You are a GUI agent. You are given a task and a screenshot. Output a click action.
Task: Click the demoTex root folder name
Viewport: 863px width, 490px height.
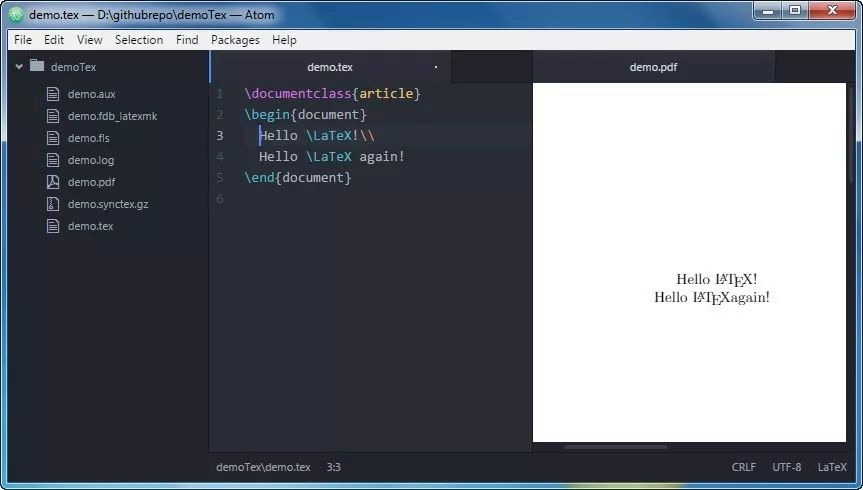[73, 67]
